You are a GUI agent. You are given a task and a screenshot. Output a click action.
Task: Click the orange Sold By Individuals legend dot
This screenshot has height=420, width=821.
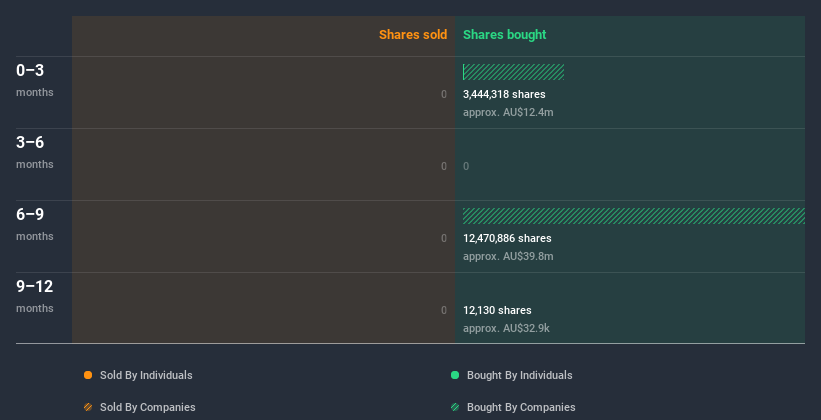pyautogui.click(x=88, y=375)
